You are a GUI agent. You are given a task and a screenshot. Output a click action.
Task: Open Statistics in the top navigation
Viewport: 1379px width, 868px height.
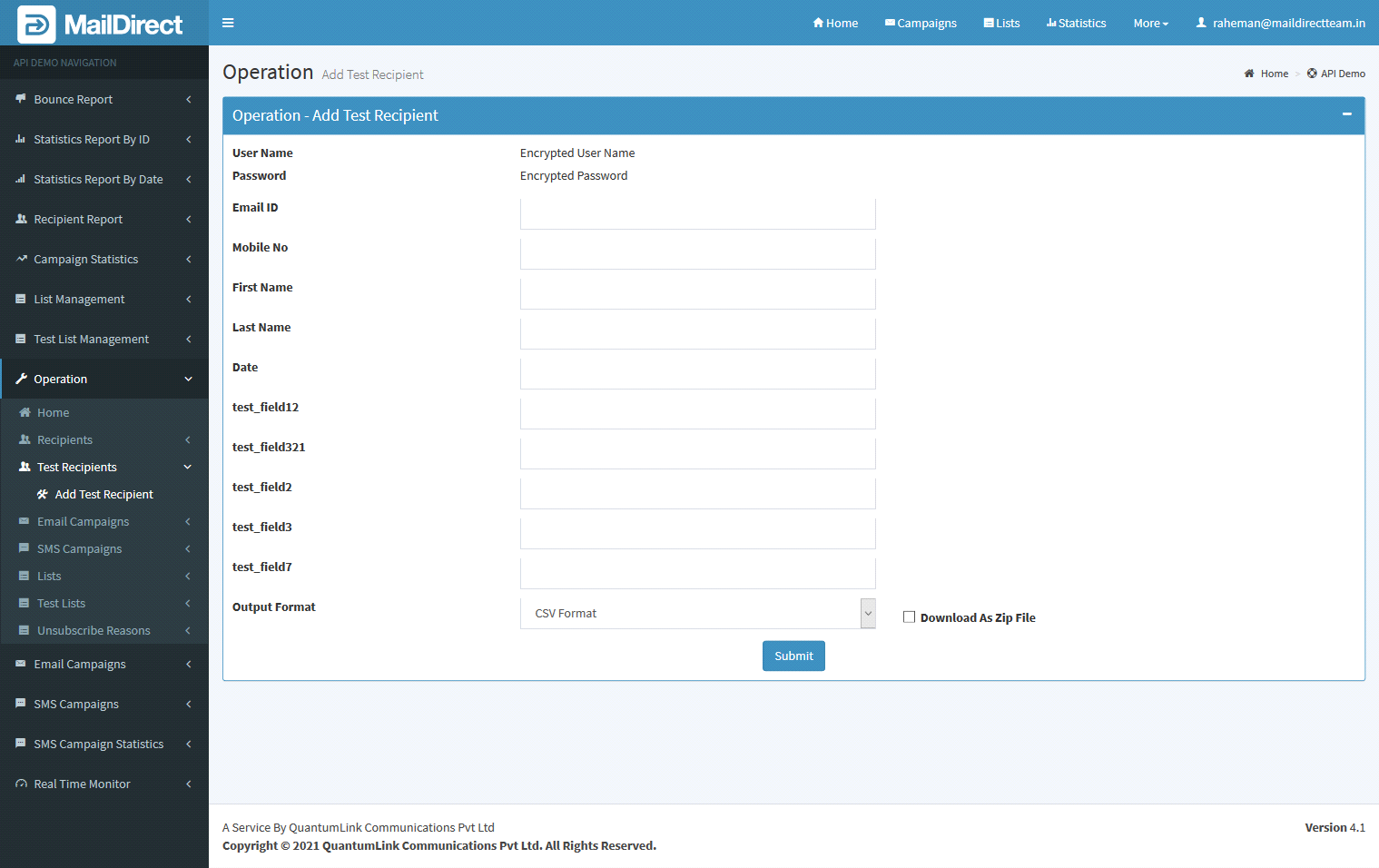click(1076, 23)
